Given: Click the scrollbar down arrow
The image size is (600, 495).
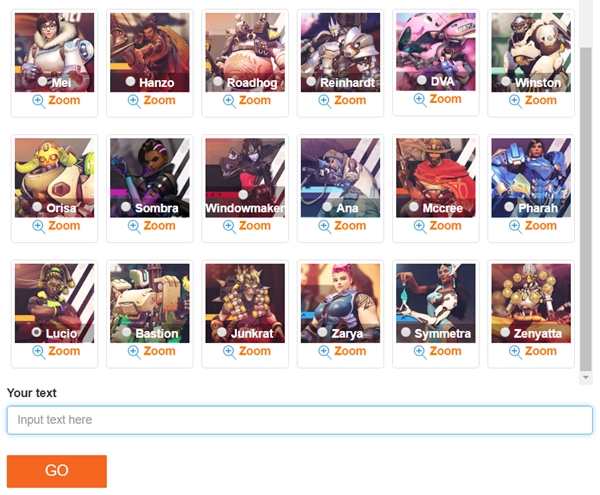Looking at the screenshot, I should [x=585, y=377].
